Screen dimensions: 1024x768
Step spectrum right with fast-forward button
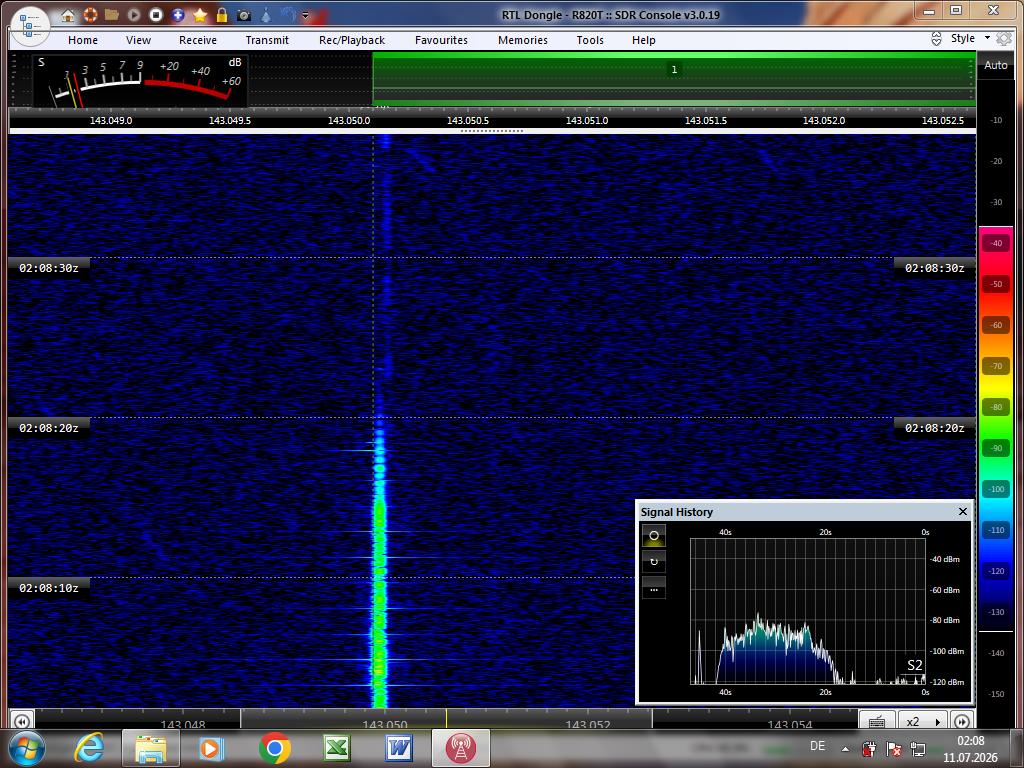962,721
